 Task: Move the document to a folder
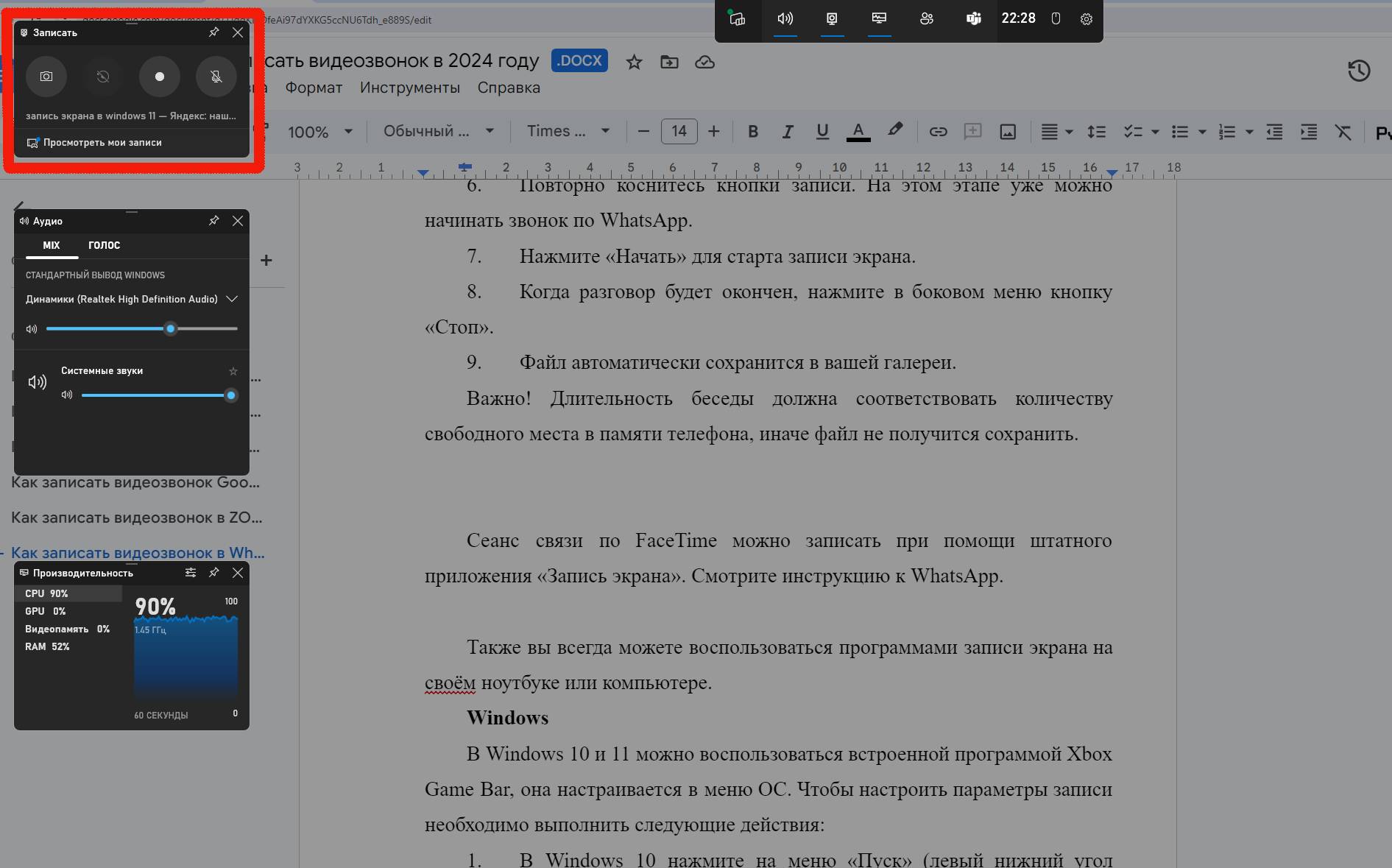tap(669, 62)
